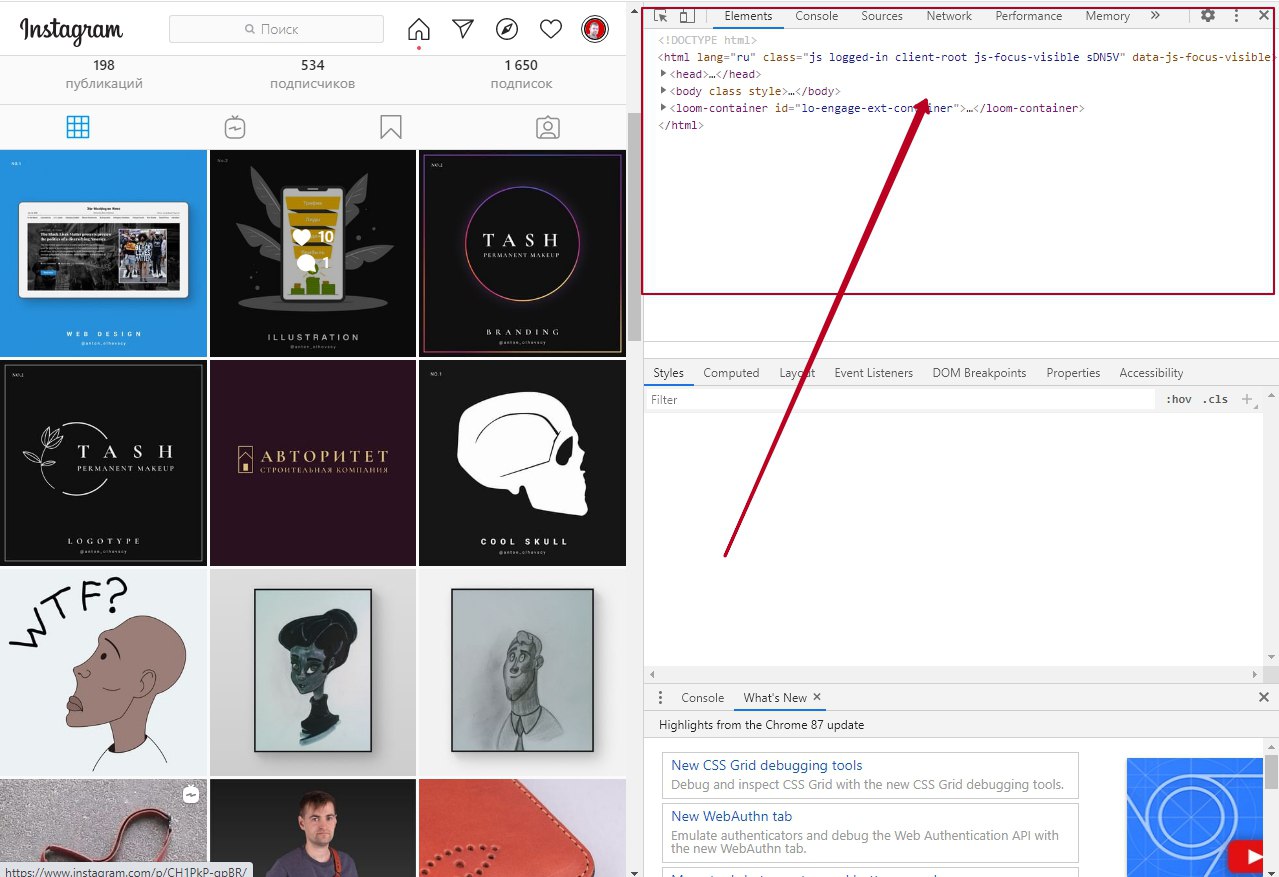This screenshot has height=877, width=1279.
Task: Open the drawer three-dot menu beside Console
Action: point(660,698)
